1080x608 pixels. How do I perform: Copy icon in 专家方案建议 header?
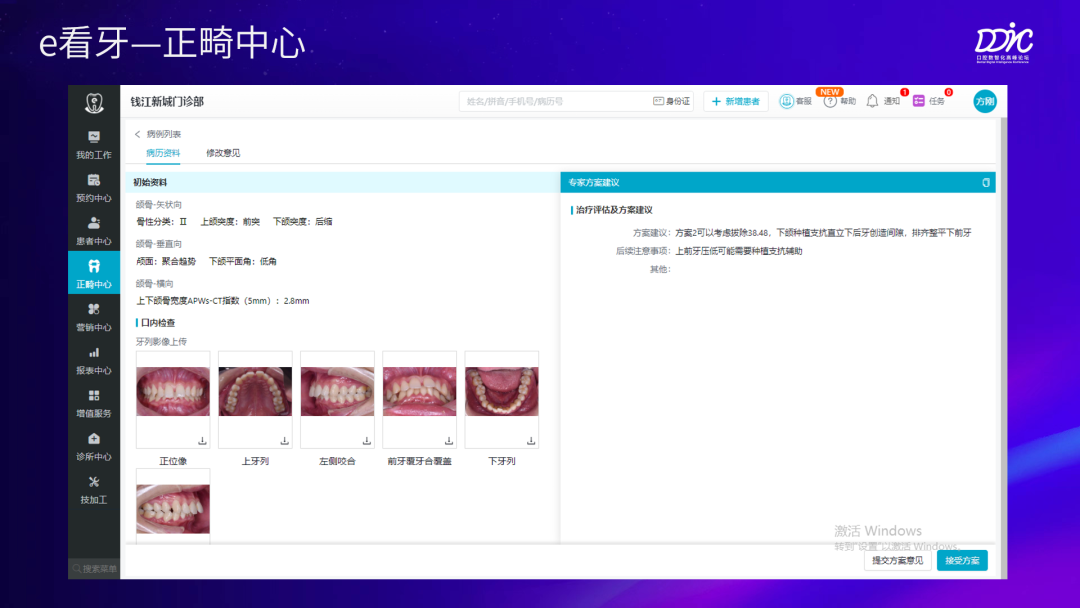point(986,182)
